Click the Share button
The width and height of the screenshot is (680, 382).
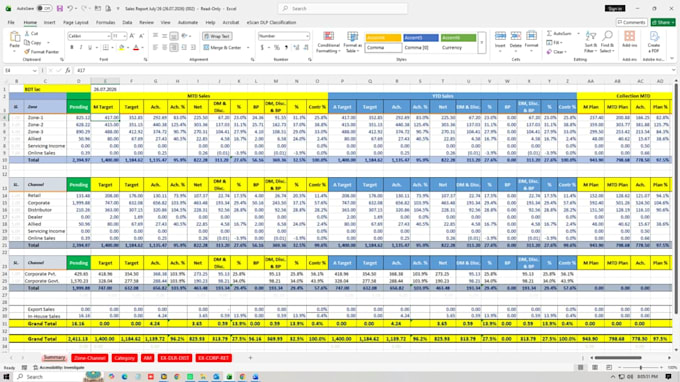pos(663,23)
